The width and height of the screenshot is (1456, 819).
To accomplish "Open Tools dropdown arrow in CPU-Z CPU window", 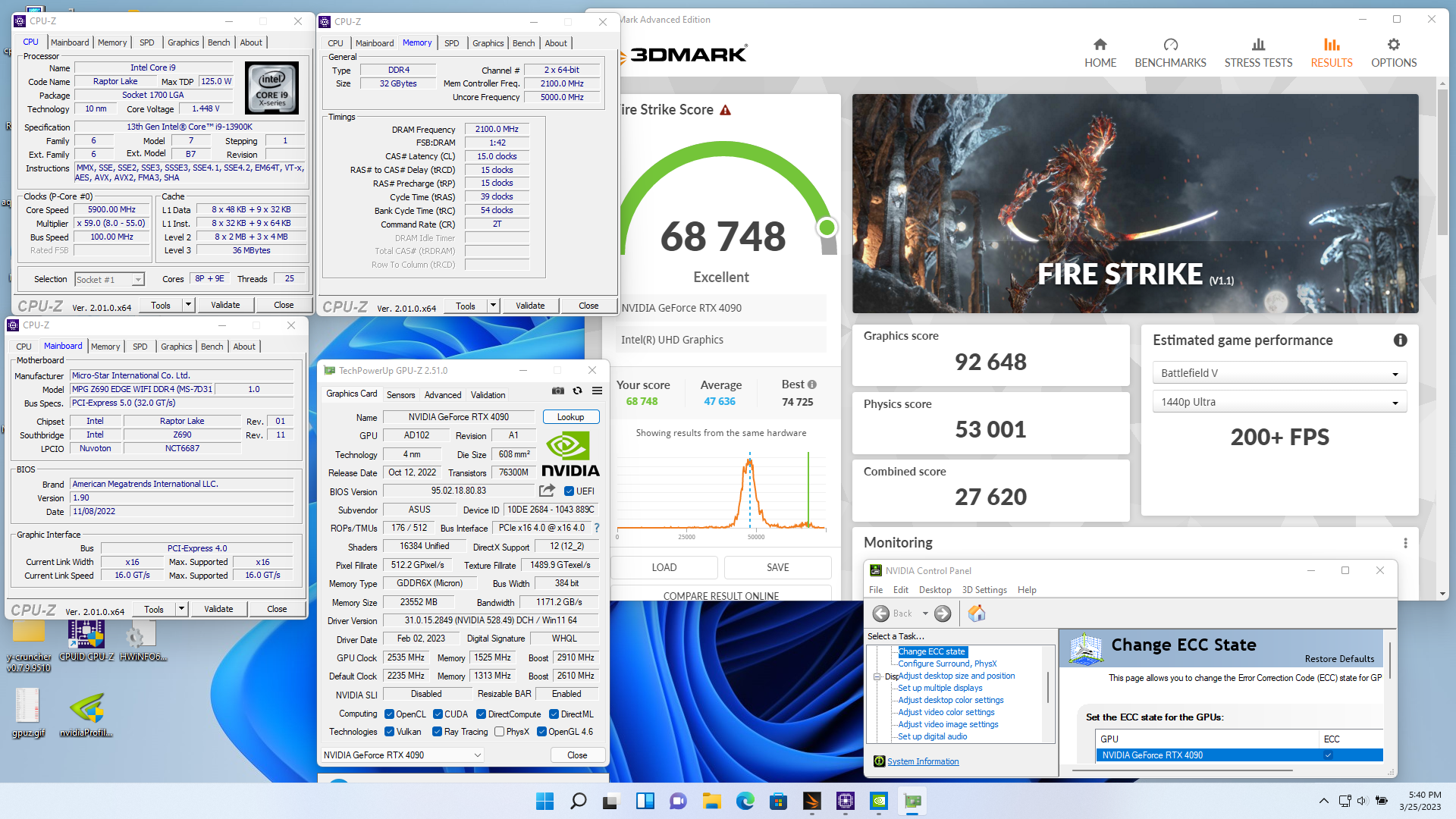I will click(x=188, y=305).
